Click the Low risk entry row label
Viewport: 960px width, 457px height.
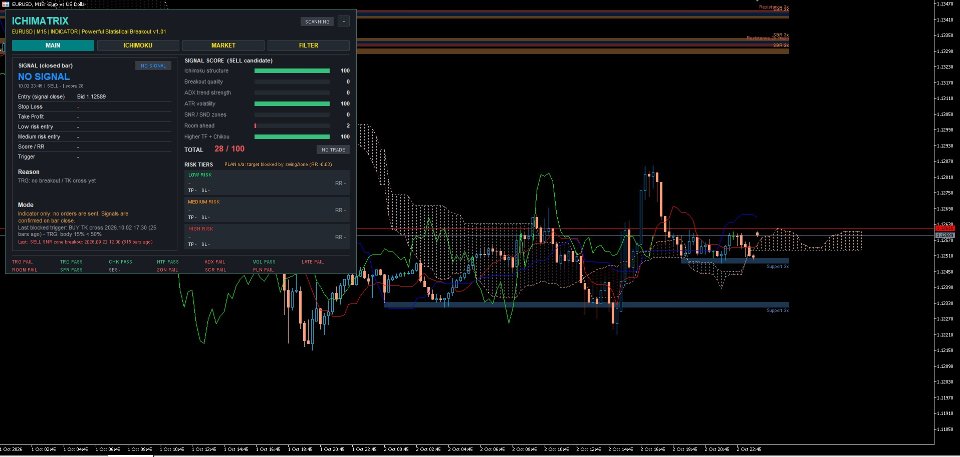pos(35,127)
